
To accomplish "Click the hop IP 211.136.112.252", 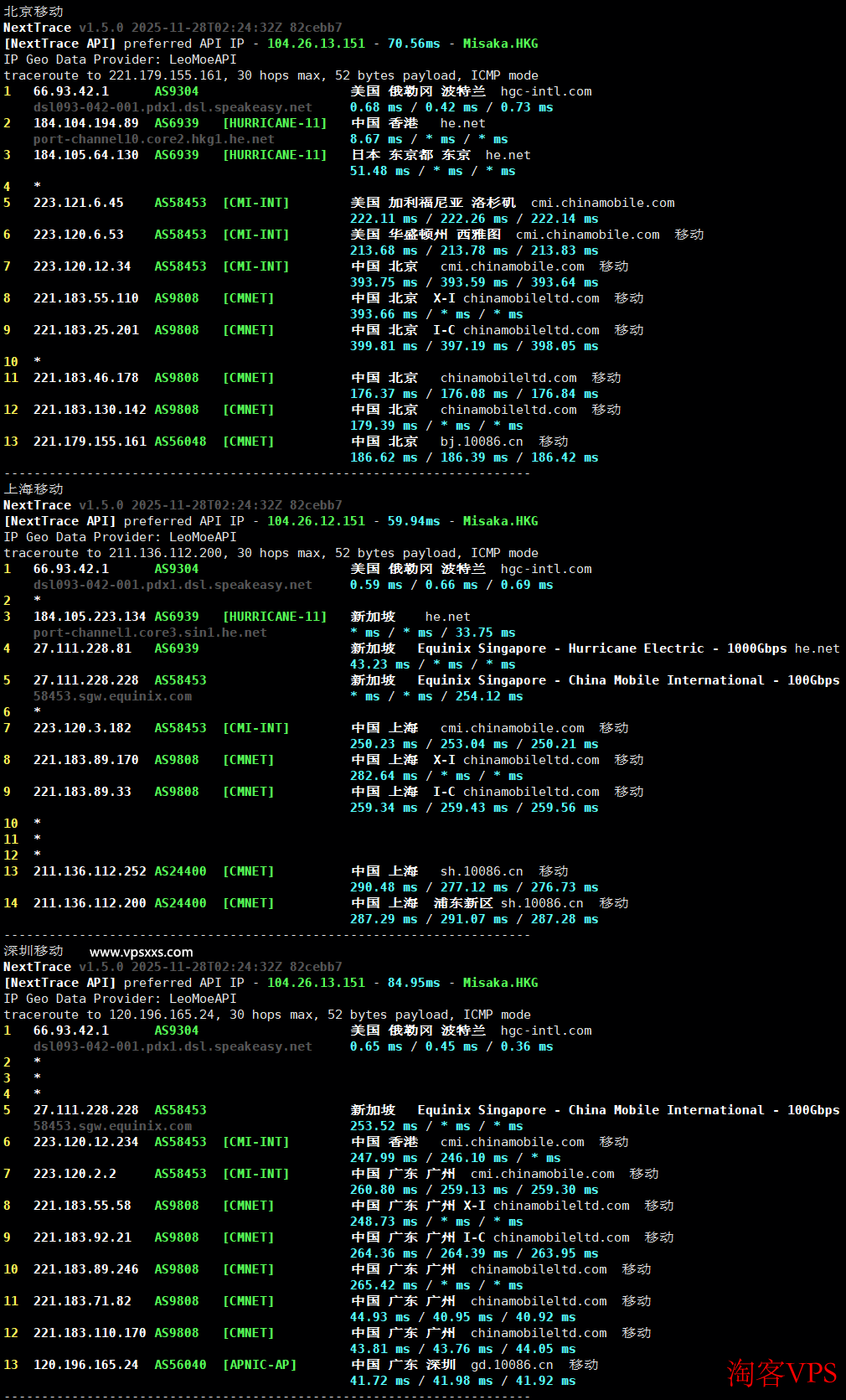I will 90,871.
